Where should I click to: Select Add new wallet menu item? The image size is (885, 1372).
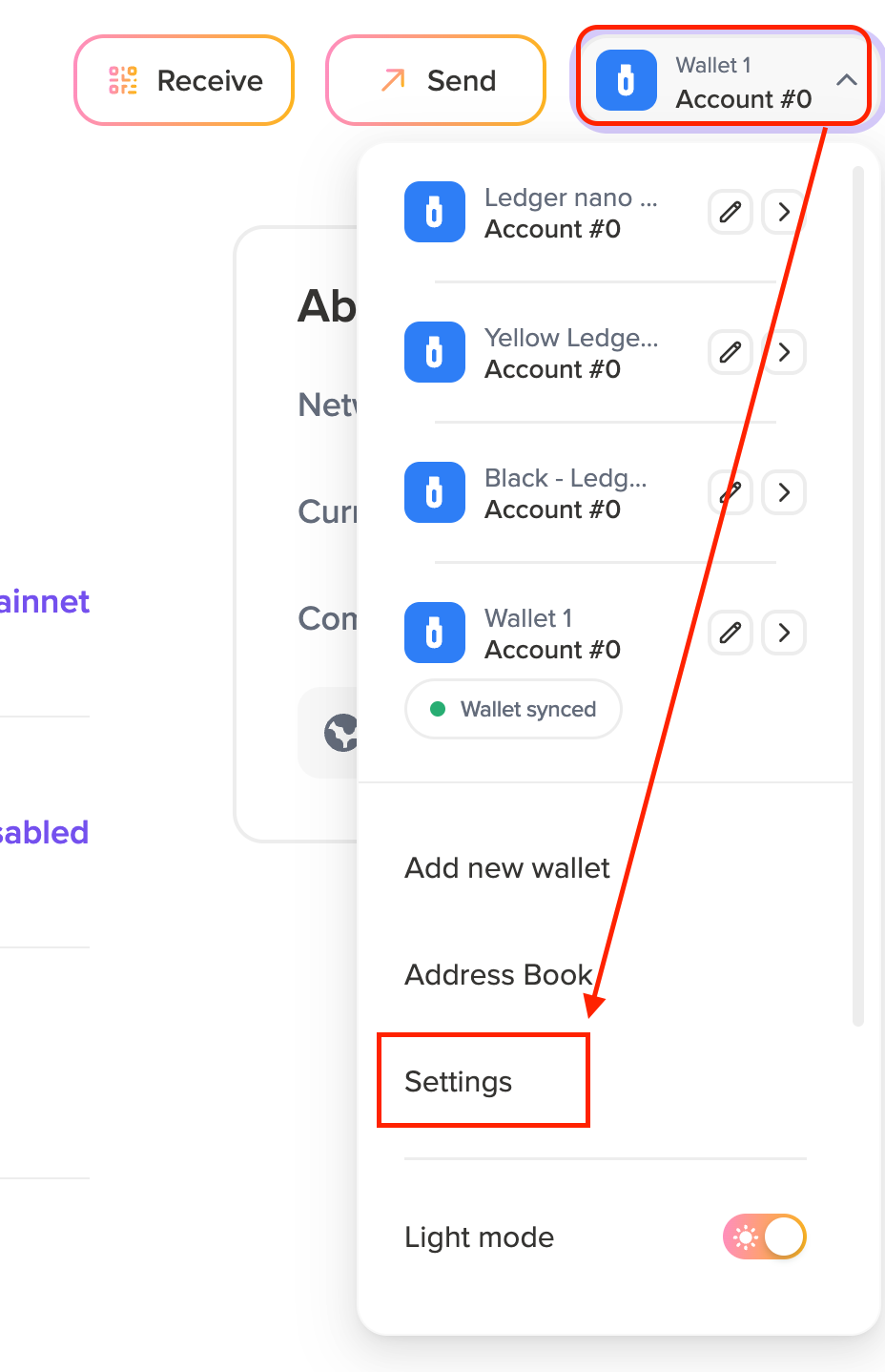tap(507, 868)
